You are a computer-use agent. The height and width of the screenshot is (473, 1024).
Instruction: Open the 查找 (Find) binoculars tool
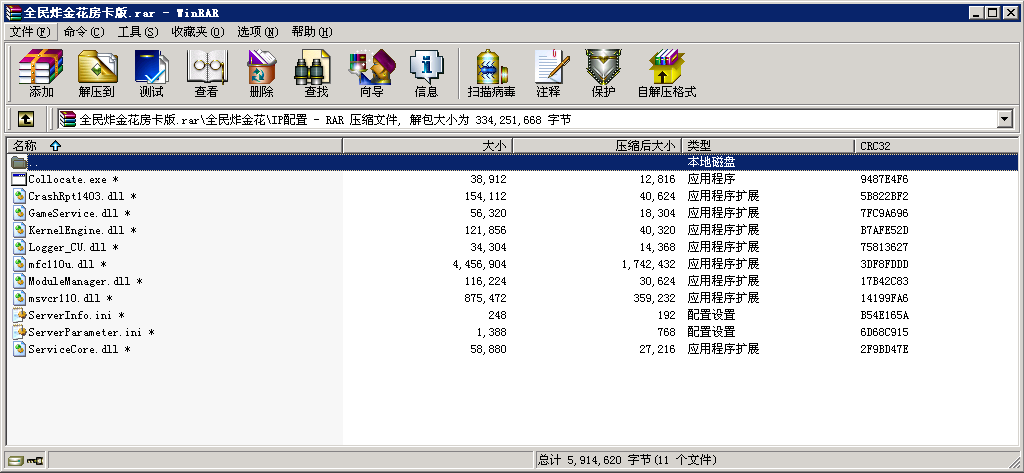(x=316, y=73)
